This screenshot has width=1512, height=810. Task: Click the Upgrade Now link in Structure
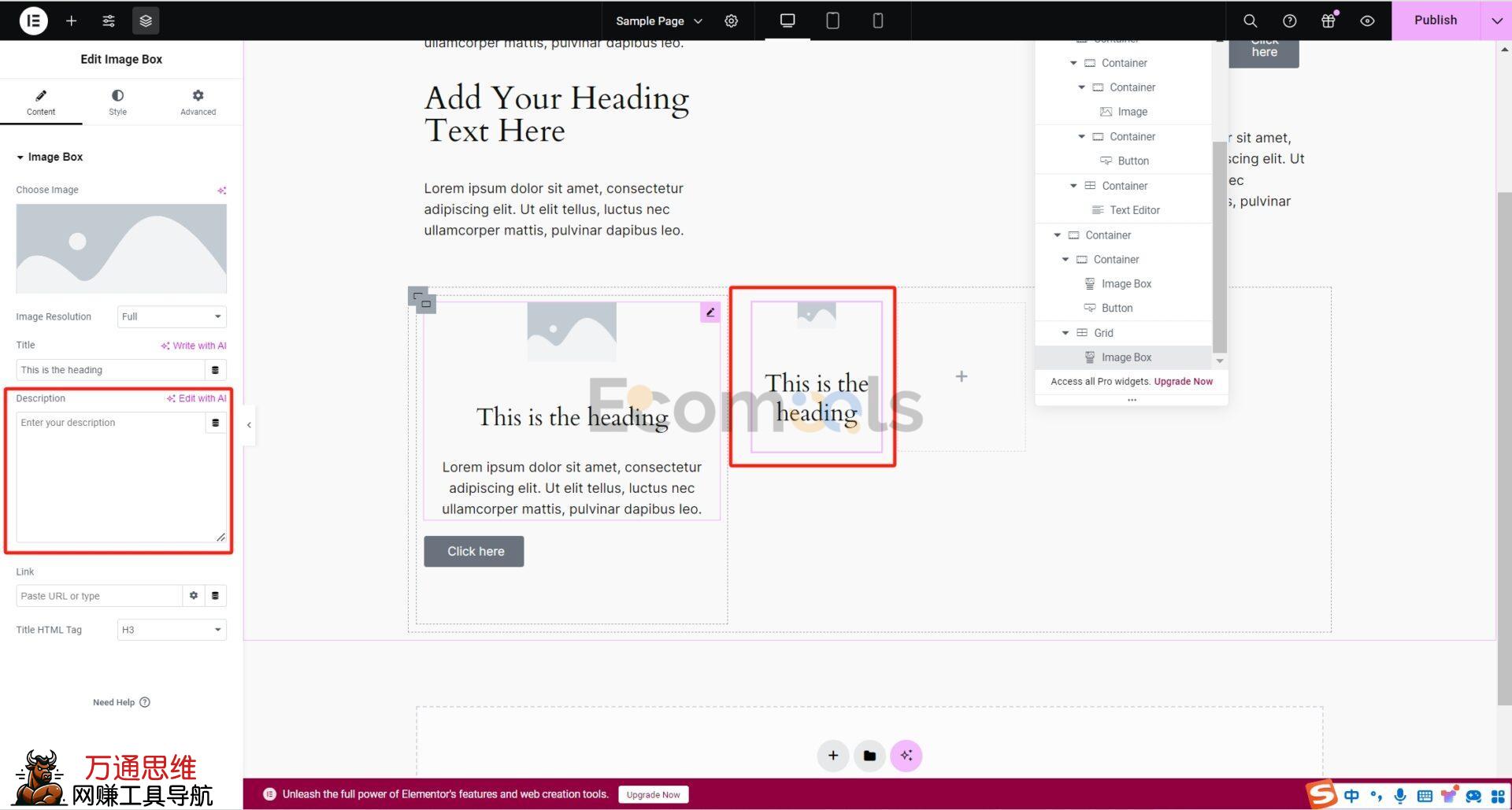[1183, 382]
